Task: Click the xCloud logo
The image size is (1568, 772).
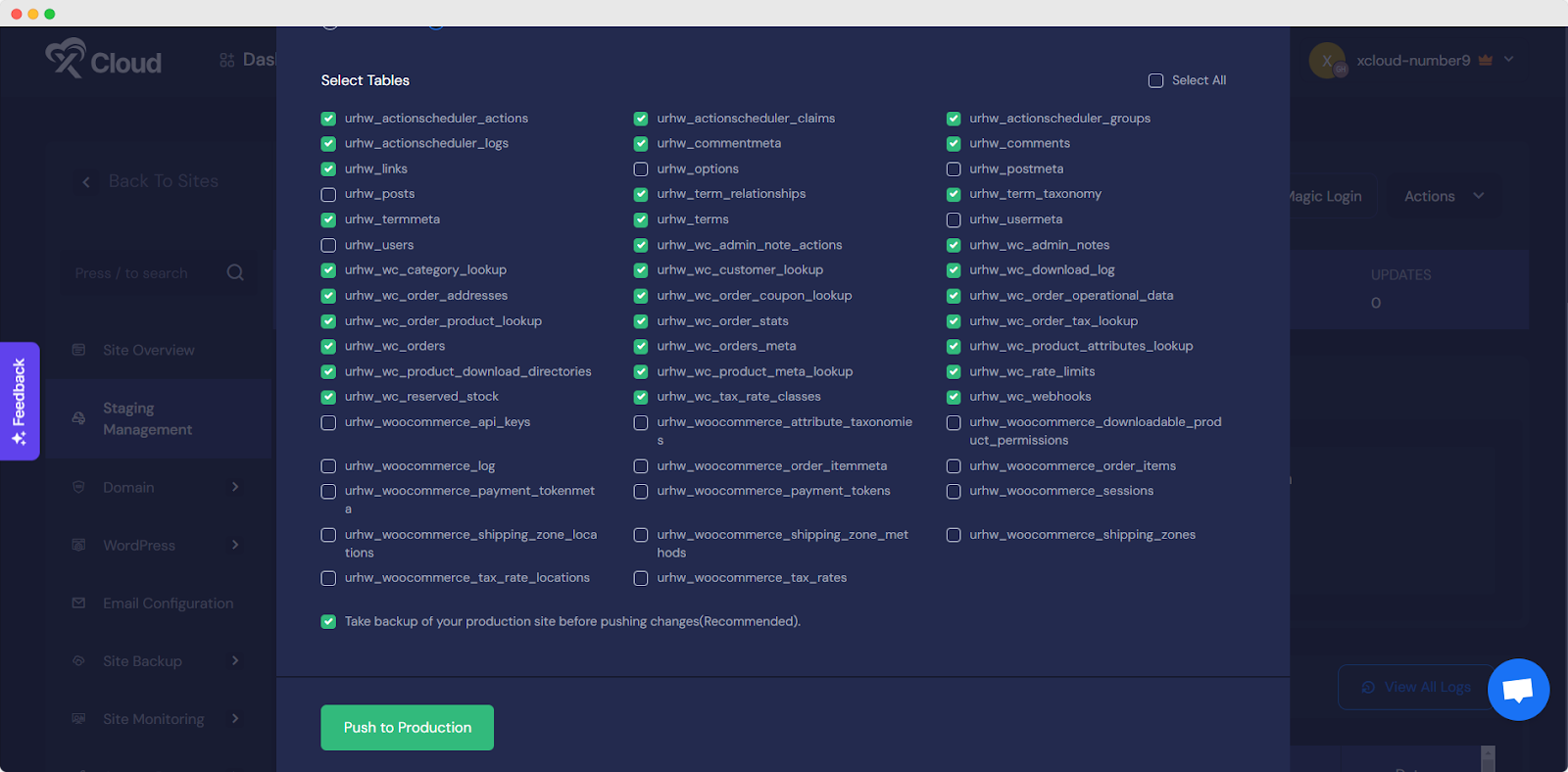Action: click(103, 60)
